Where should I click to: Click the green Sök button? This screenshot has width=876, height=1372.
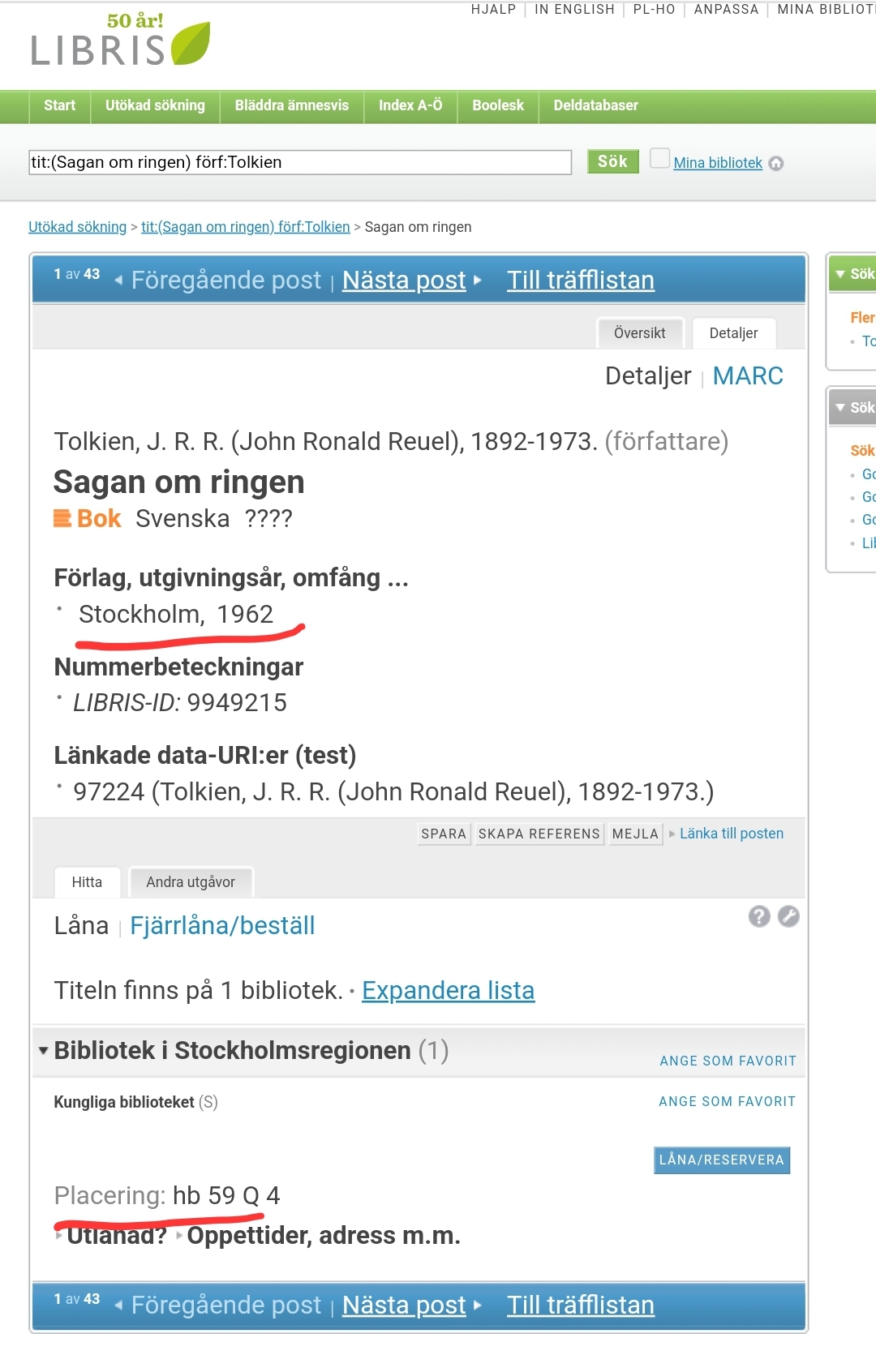coord(613,161)
